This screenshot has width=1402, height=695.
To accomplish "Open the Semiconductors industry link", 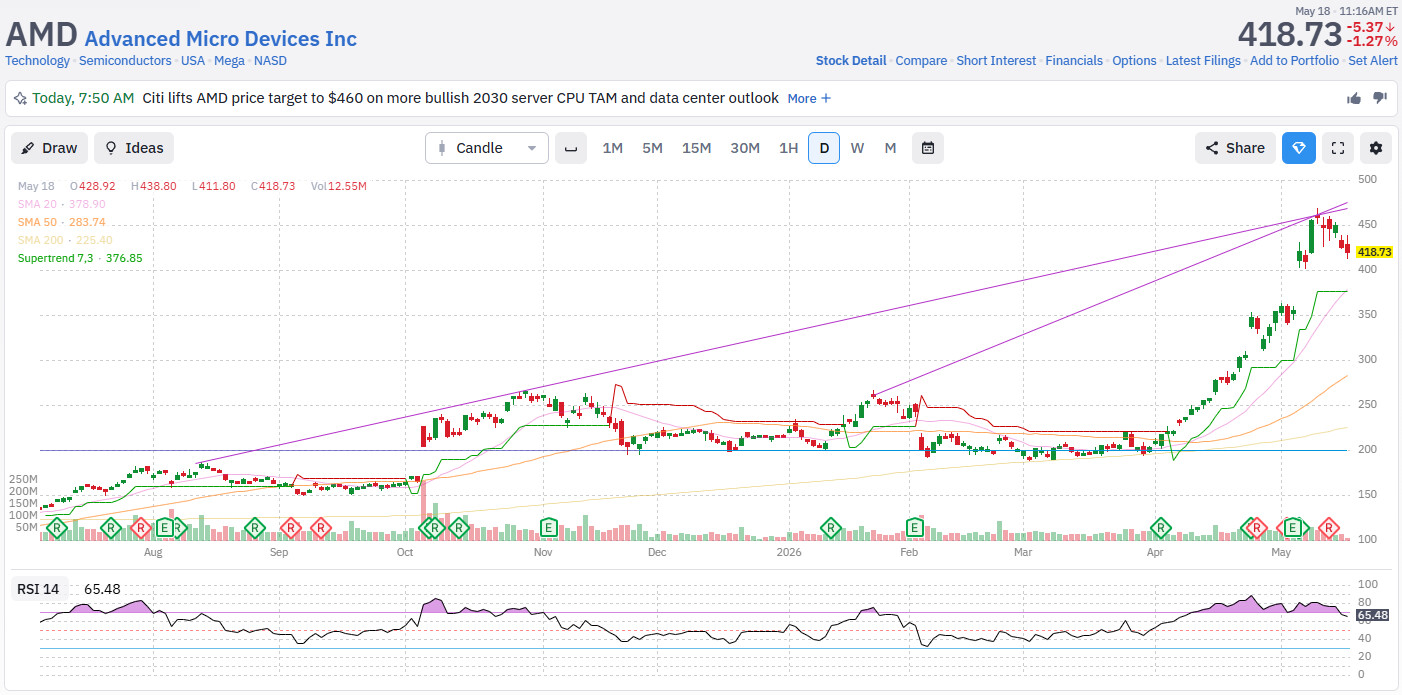I will pyautogui.click(x=125, y=61).
